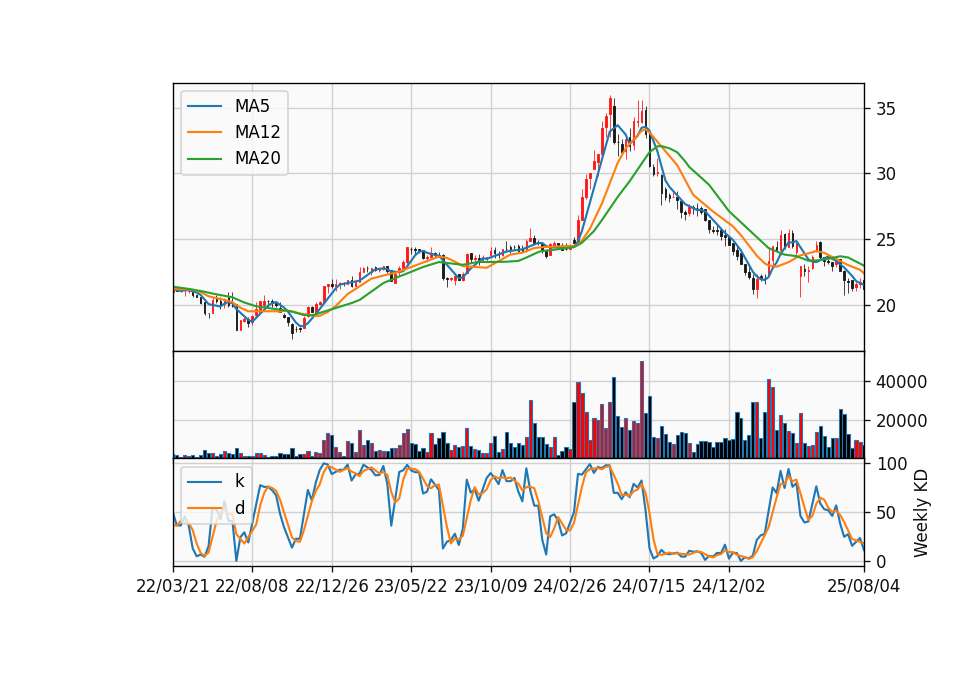Click the 'd' legend label in KD panel
The height and width of the screenshot is (690, 960).
click(x=240, y=508)
